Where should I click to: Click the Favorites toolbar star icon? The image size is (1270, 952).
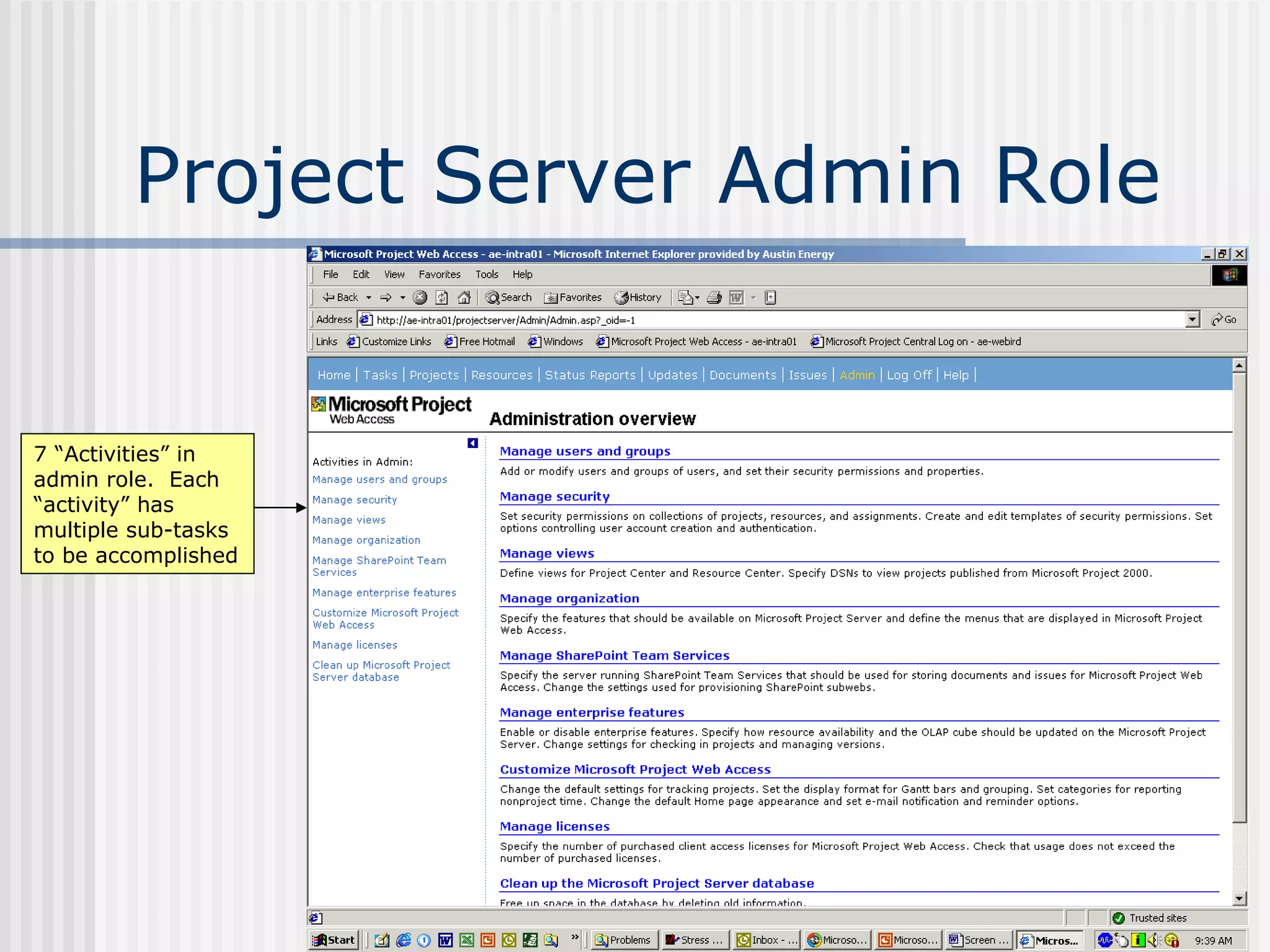(x=573, y=297)
